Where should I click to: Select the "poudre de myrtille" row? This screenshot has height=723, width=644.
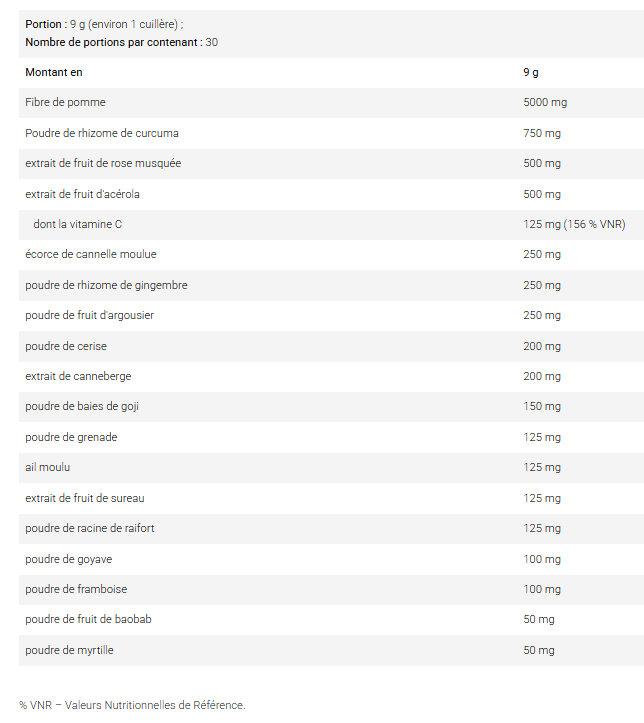[69, 650]
